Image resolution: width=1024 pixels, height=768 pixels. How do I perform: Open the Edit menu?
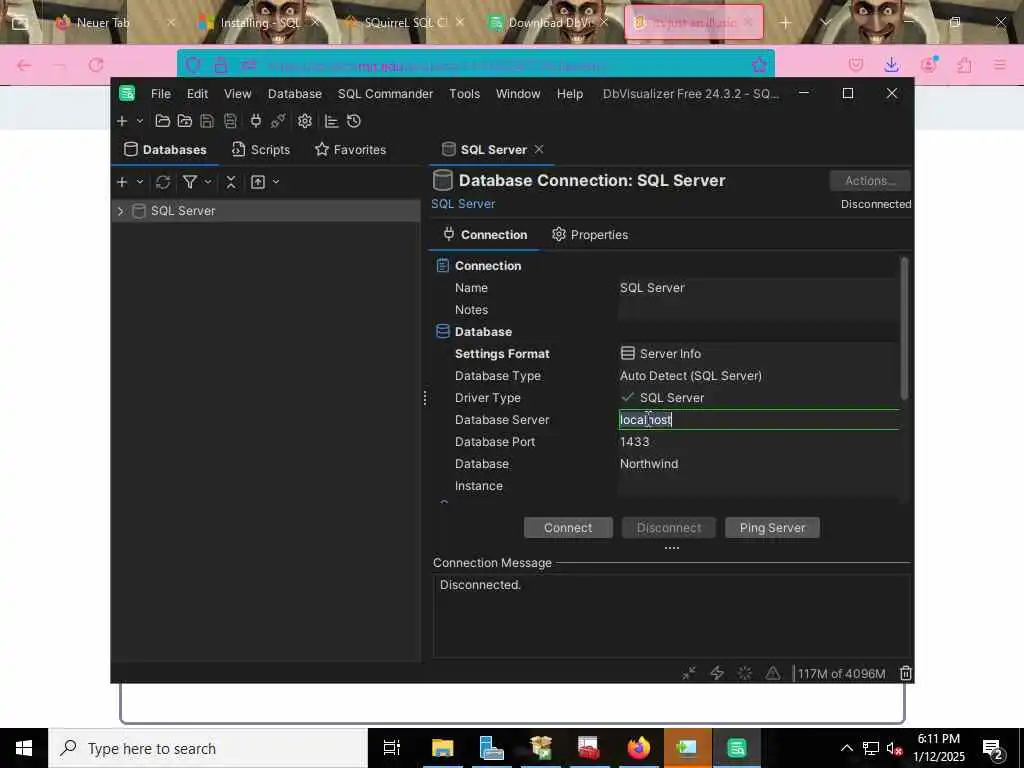coord(197,94)
